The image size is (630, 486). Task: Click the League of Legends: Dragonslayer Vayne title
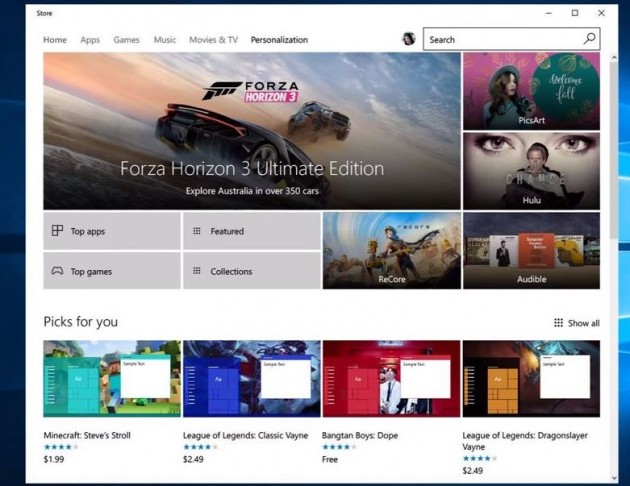point(525,441)
